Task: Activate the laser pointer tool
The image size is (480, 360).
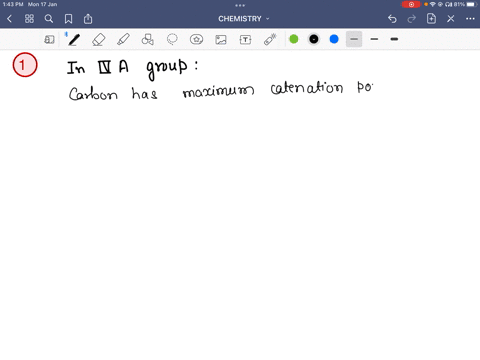Action: tap(270, 39)
